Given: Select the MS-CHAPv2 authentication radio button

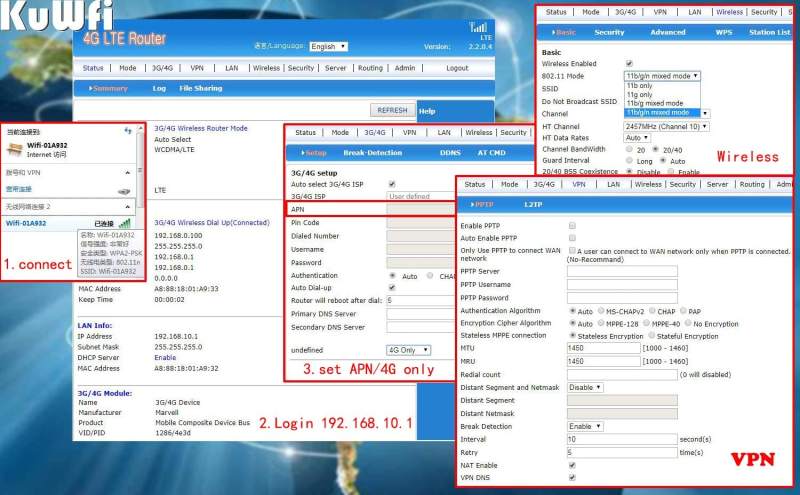Looking at the screenshot, I should 601,311.
